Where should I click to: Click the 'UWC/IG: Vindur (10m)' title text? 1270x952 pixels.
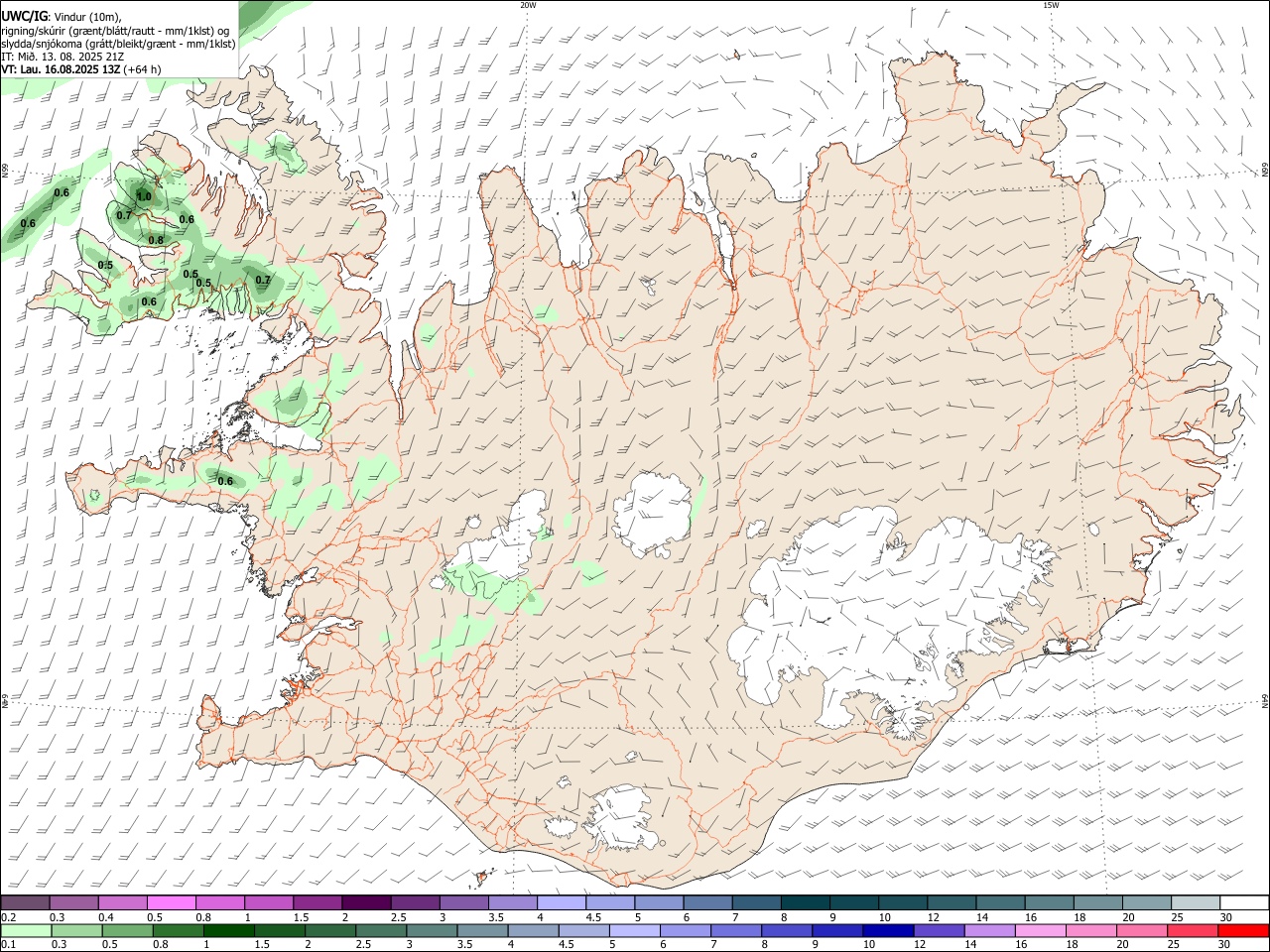62,16
